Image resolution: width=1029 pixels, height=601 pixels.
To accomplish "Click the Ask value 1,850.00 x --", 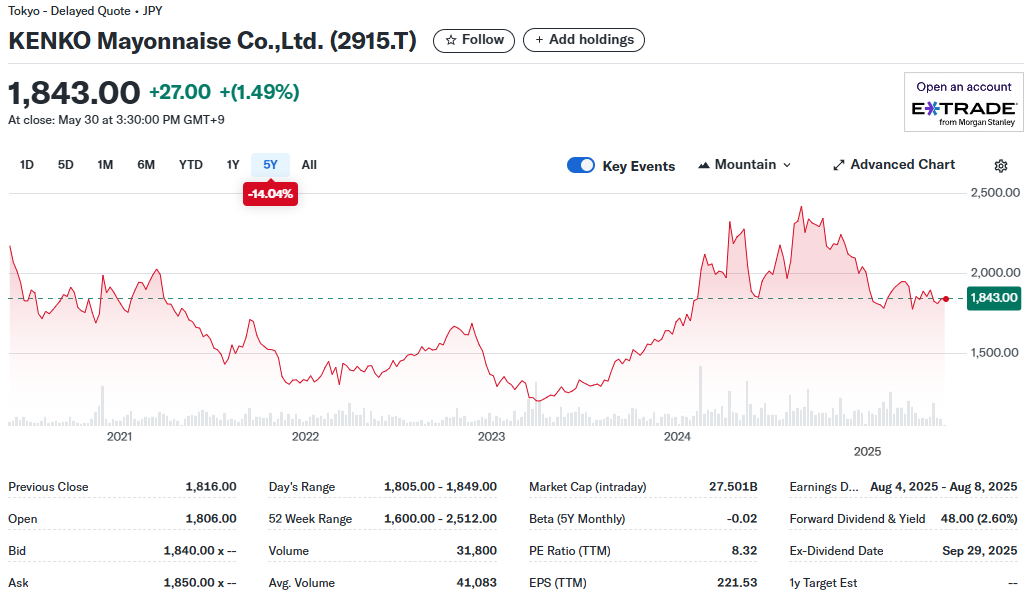I will (x=200, y=583).
